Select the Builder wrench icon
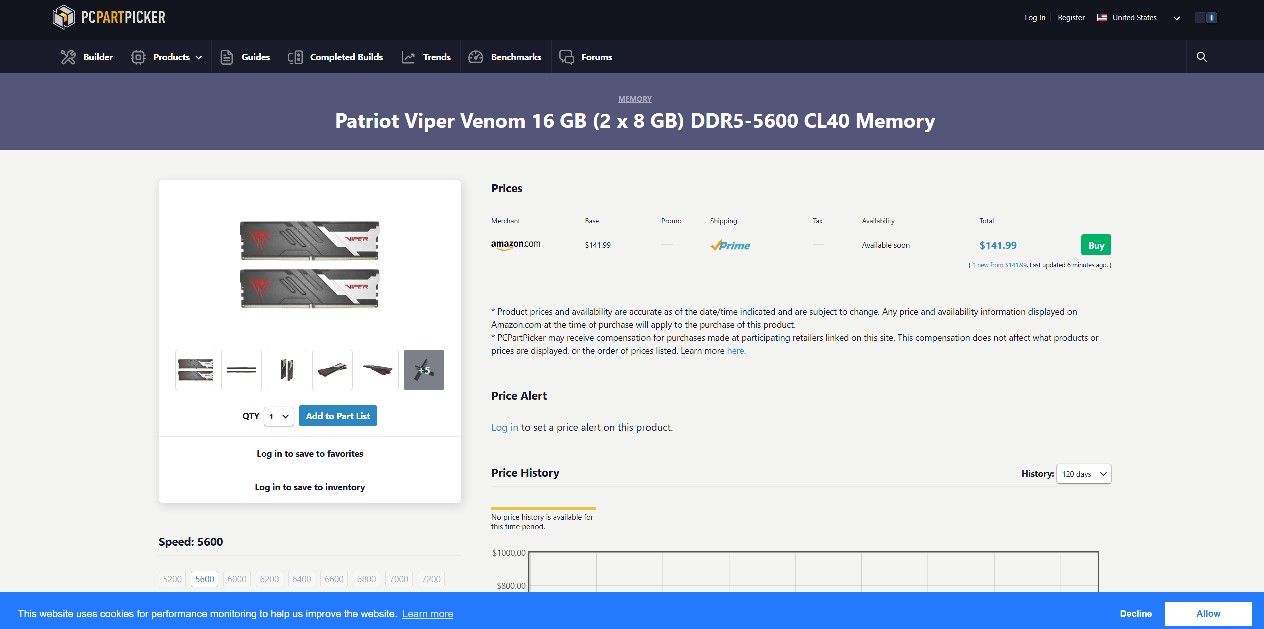Viewport: 1264px width, 629px height. [x=67, y=57]
